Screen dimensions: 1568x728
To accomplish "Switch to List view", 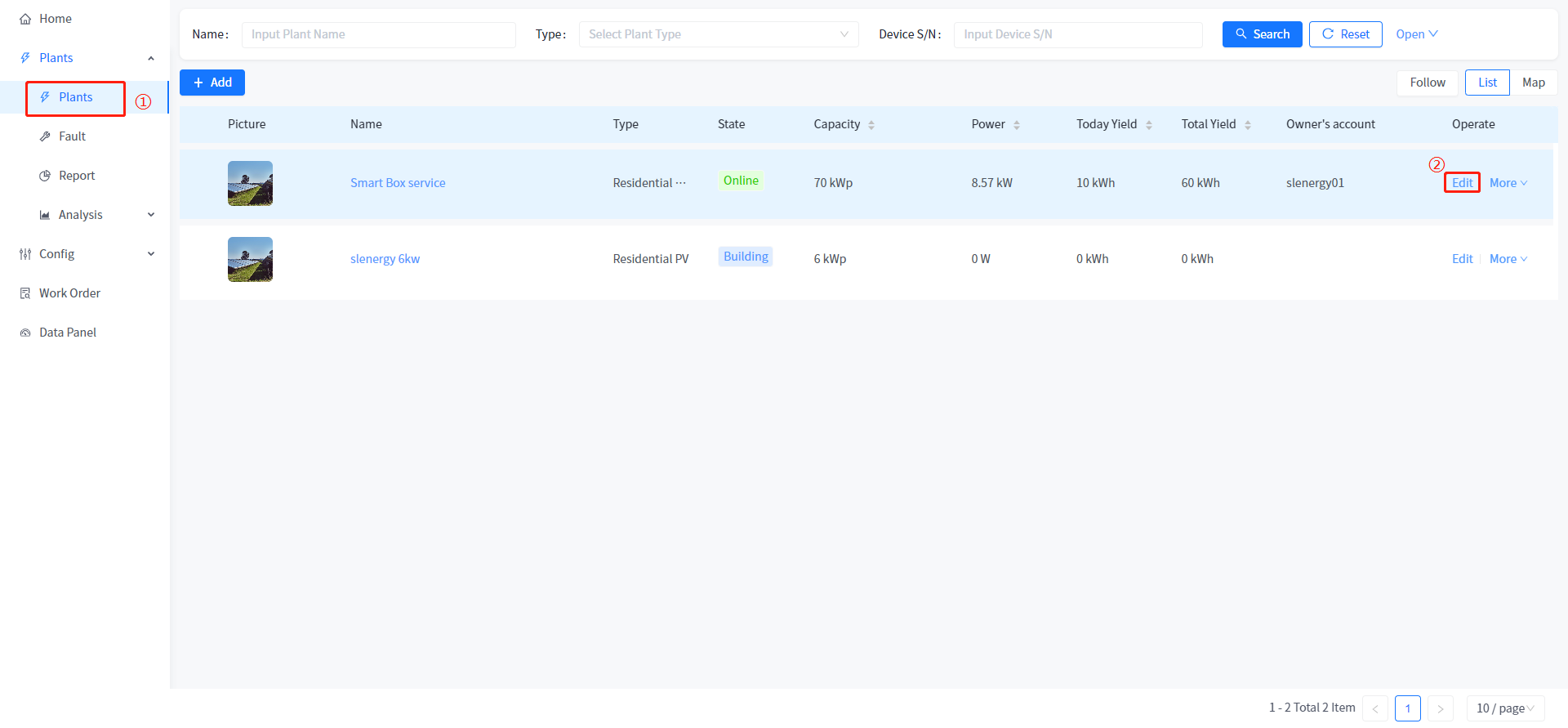I will point(1487,83).
